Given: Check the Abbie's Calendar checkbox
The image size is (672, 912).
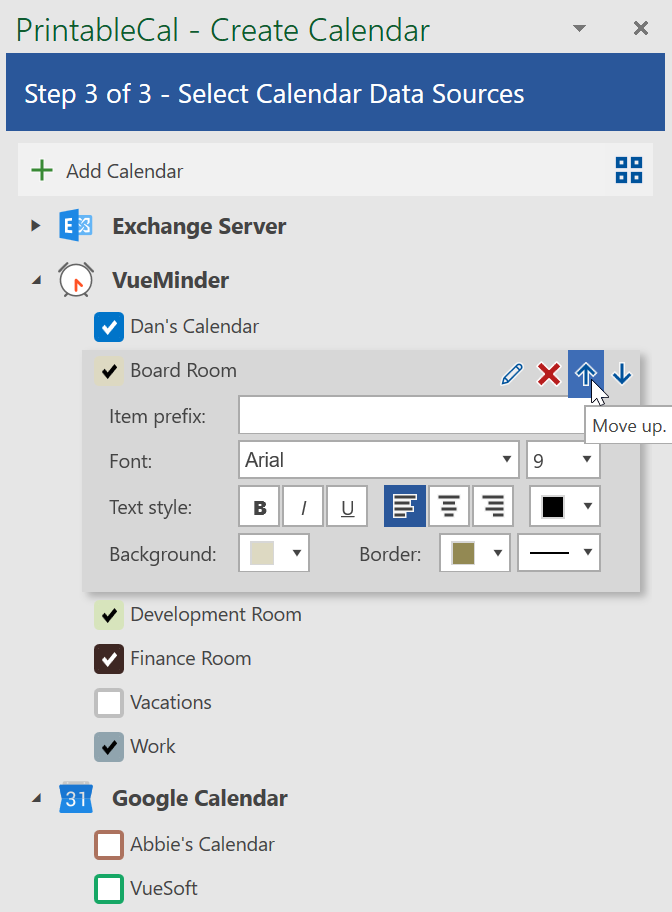Looking at the screenshot, I should [108, 845].
